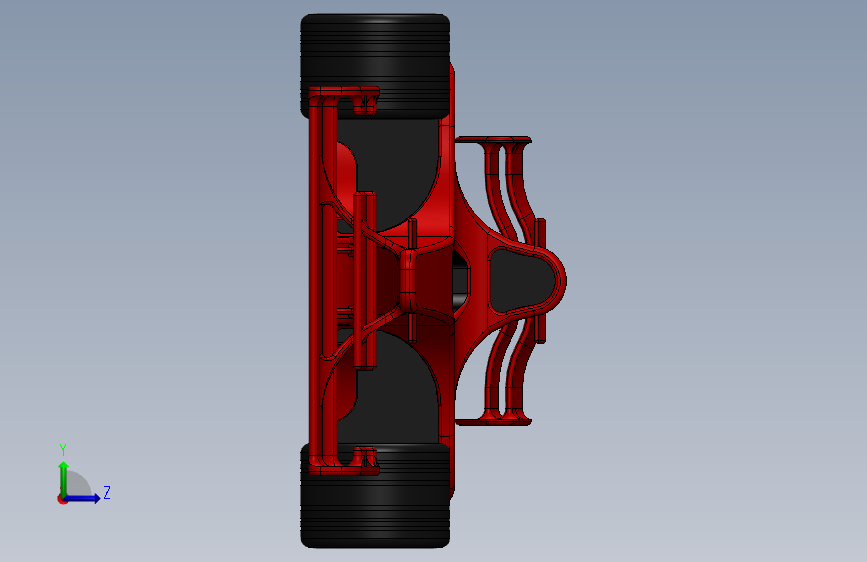Click the green Y axis of the triad
The image size is (867, 562).
pos(64,478)
